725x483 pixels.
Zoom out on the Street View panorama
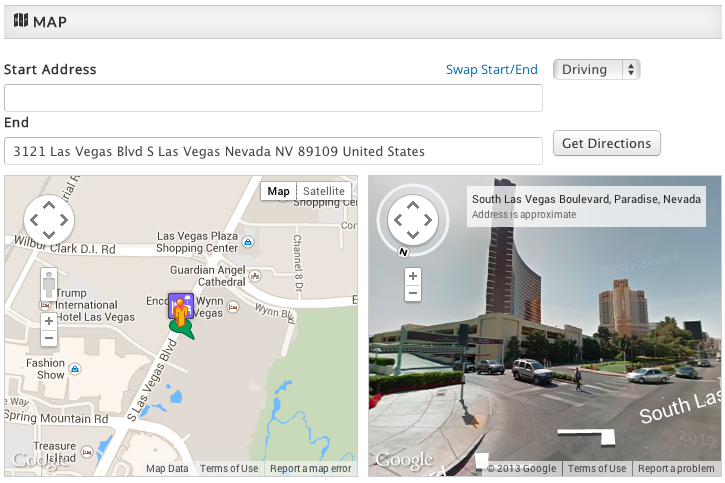pos(412,293)
